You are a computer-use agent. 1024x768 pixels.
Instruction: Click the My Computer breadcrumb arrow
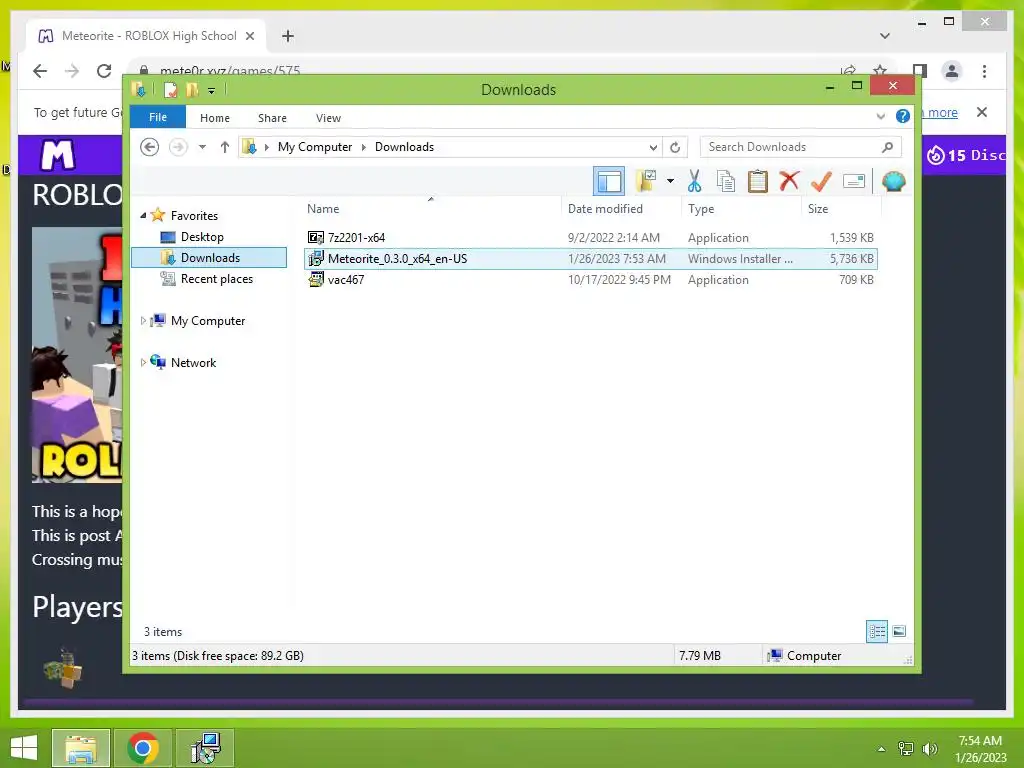[x=364, y=147]
